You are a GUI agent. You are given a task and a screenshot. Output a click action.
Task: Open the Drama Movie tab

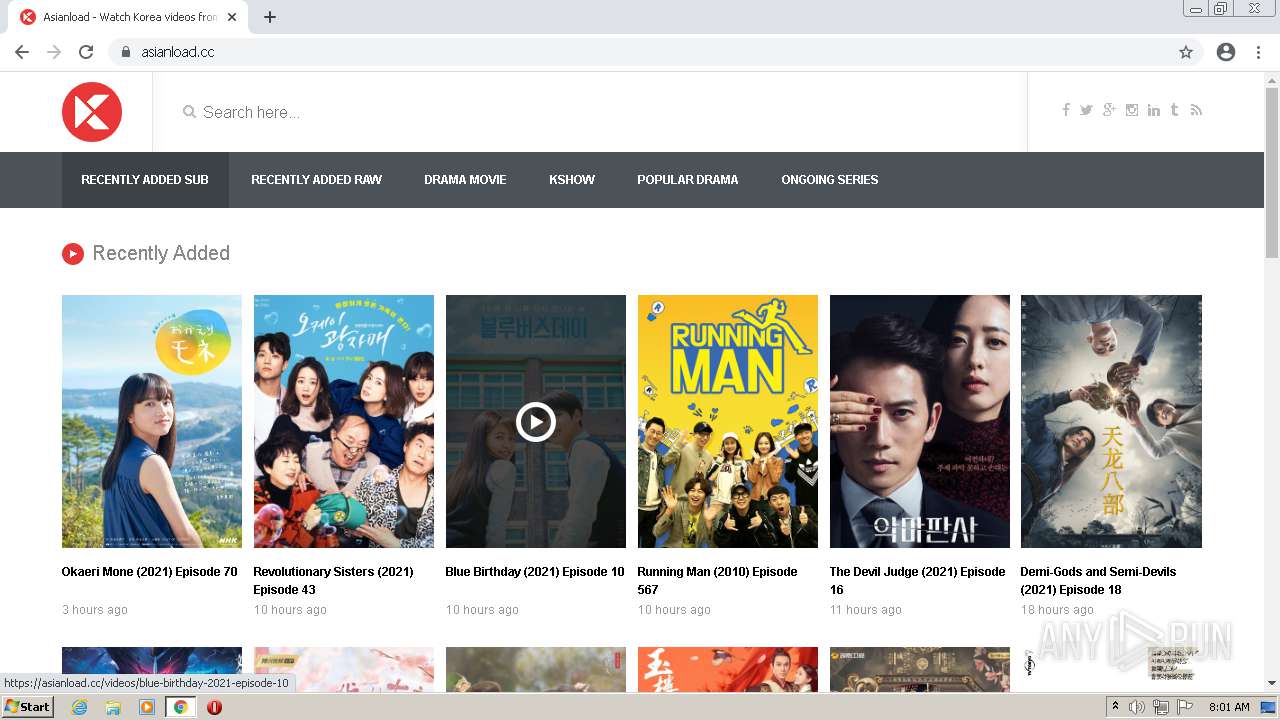465,180
